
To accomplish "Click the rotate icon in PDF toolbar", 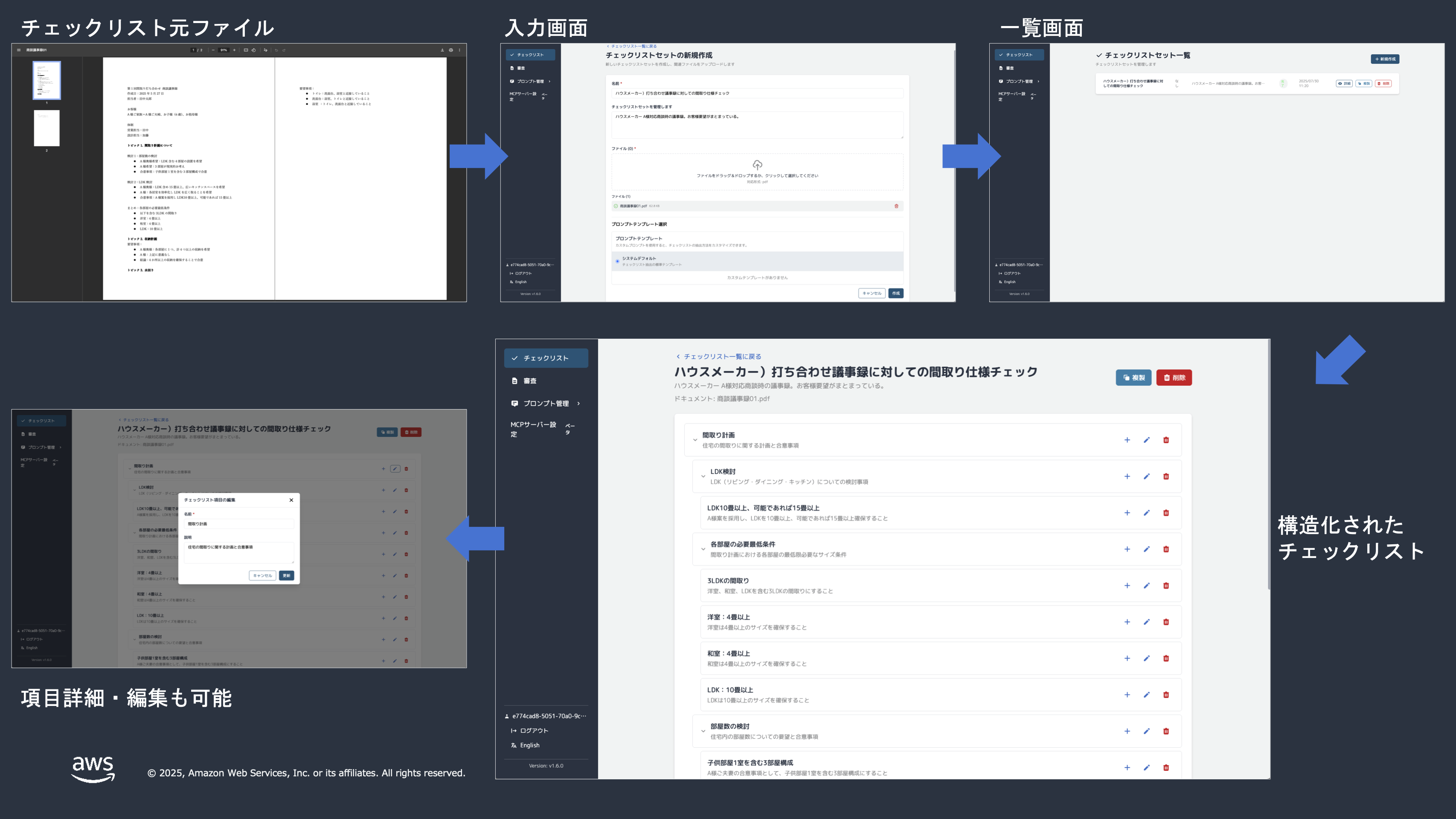I will tap(254, 50).
